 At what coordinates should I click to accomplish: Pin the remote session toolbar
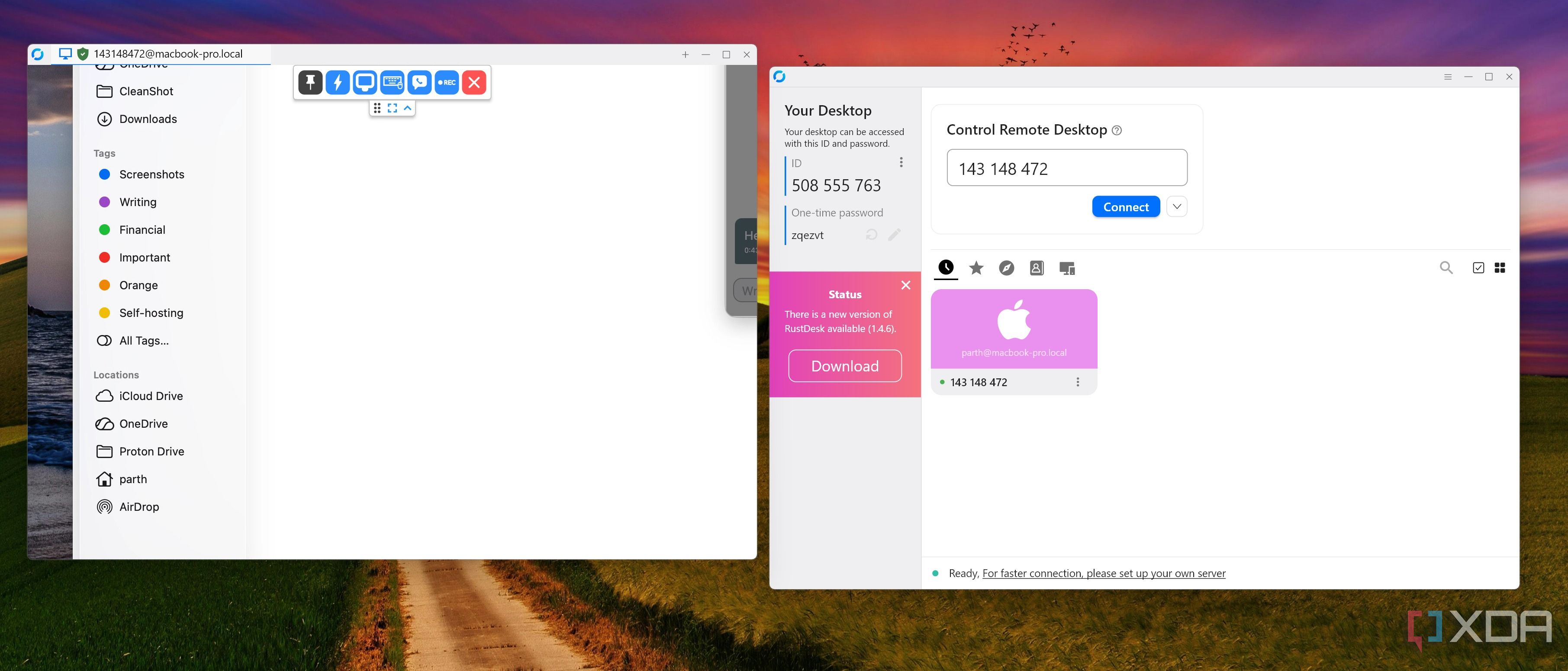tap(310, 82)
